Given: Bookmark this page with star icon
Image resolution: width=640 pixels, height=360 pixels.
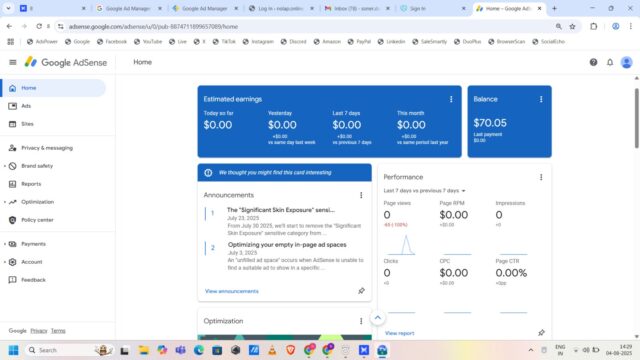Looking at the screenshot, I should tap(572, 26).
